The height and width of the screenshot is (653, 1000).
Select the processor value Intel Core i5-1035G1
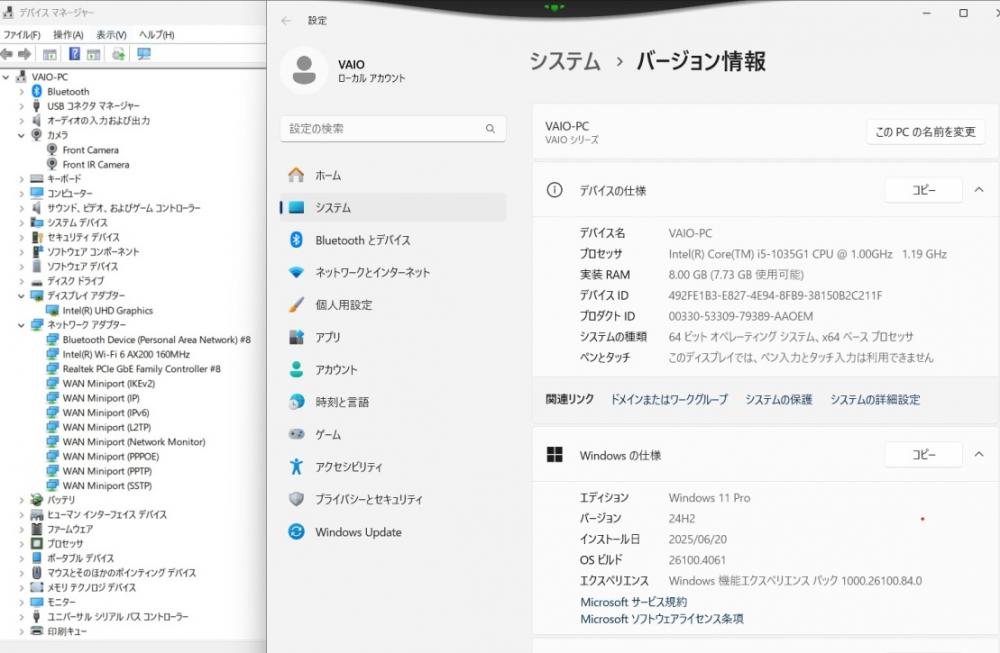[807, 254]
